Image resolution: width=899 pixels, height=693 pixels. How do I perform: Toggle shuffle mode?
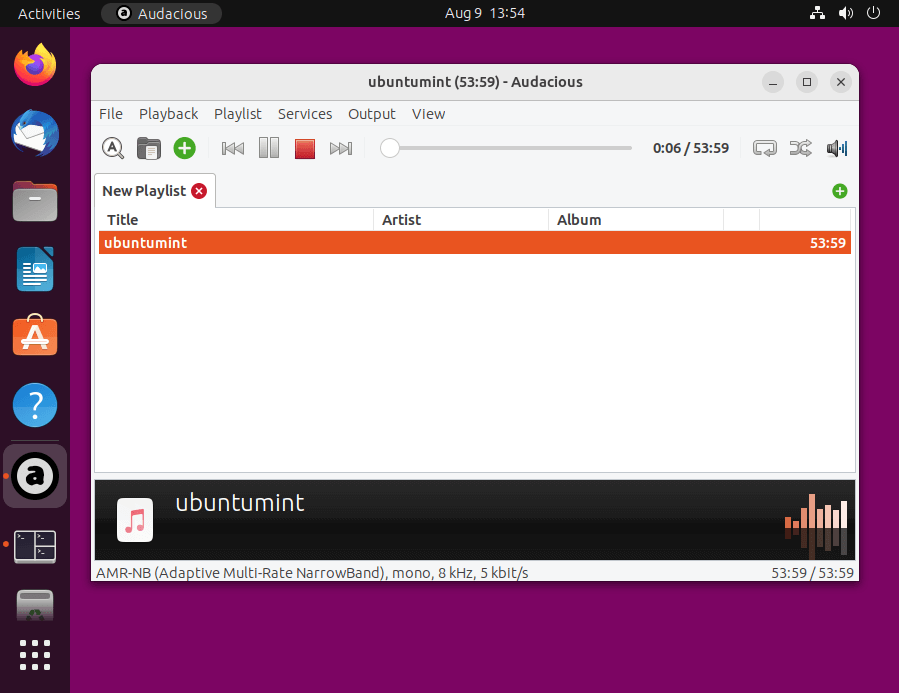point(800,148)
